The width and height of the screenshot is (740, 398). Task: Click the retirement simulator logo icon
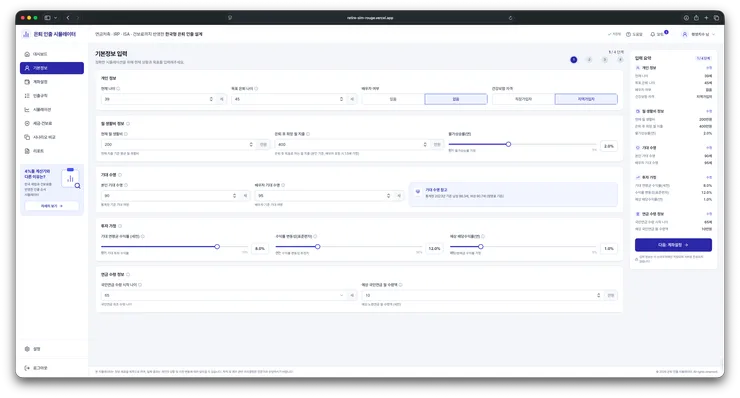26,34
